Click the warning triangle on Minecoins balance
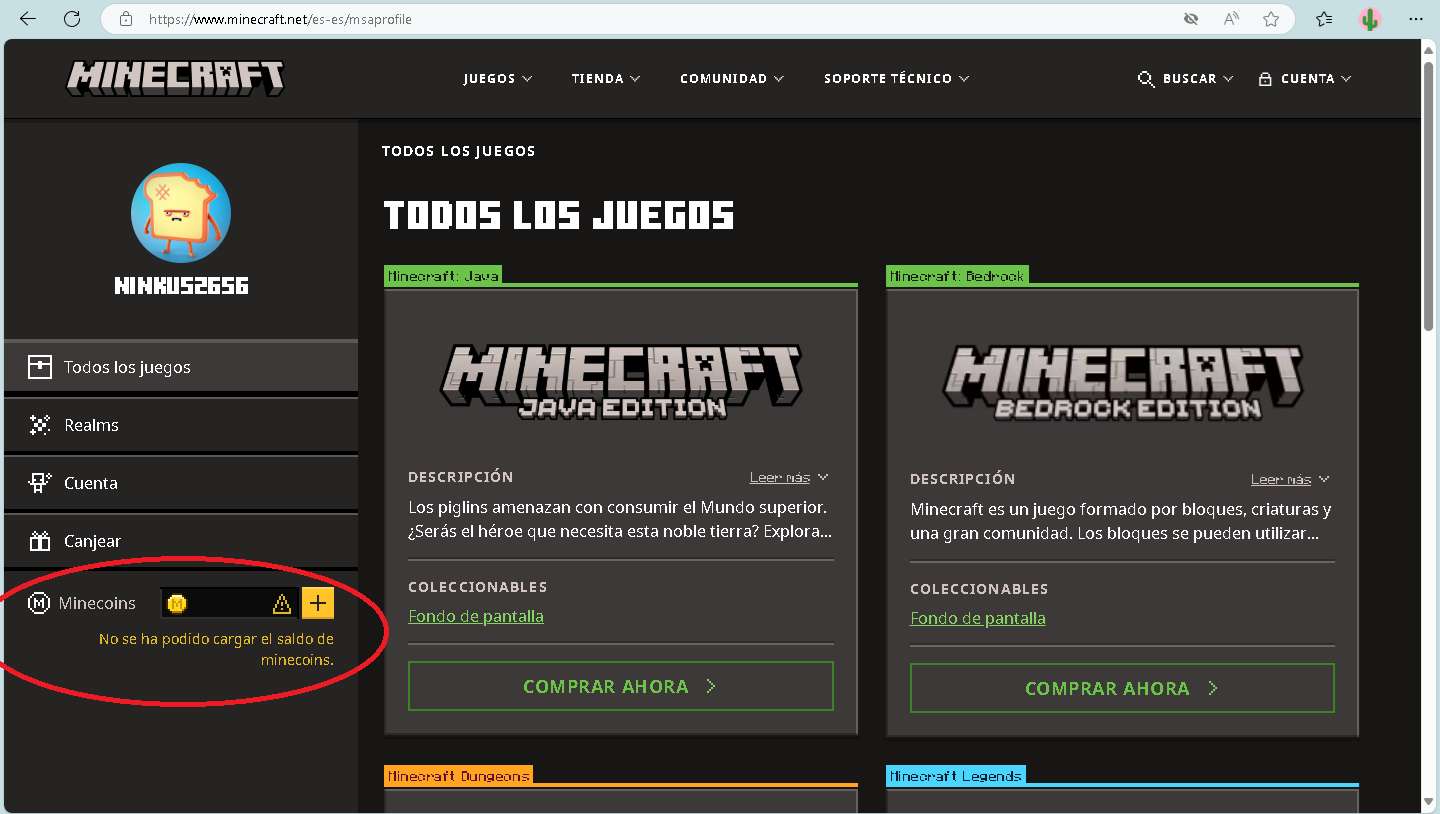The height and width of the screenshot is (814, 1440). pyautogui.click(x=282, y=603)
